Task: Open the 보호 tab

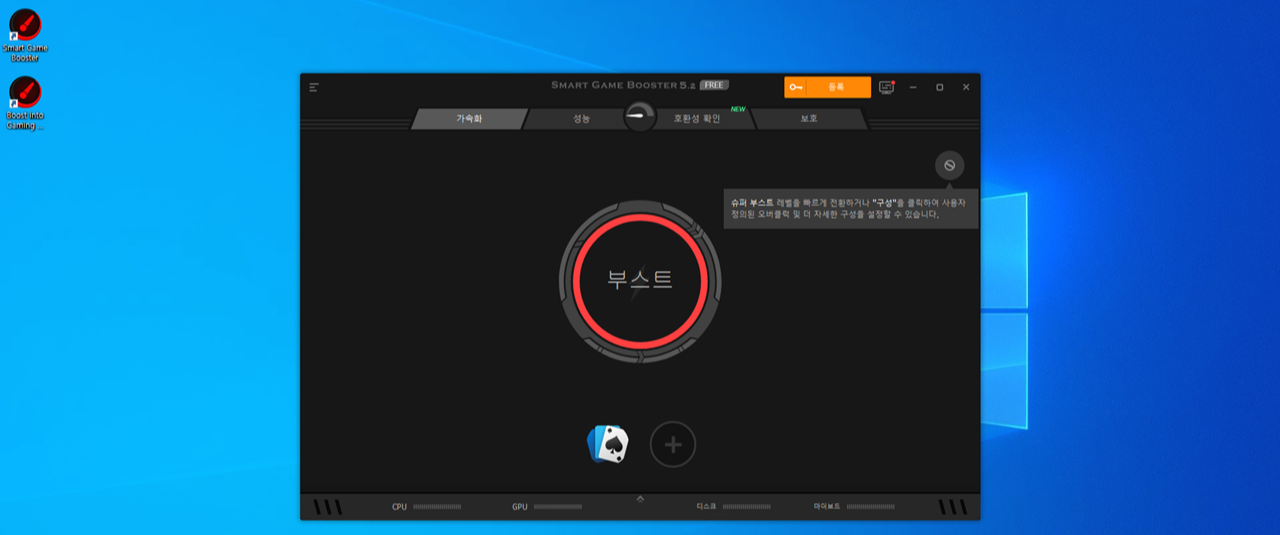Action: [x=809, y=119]
